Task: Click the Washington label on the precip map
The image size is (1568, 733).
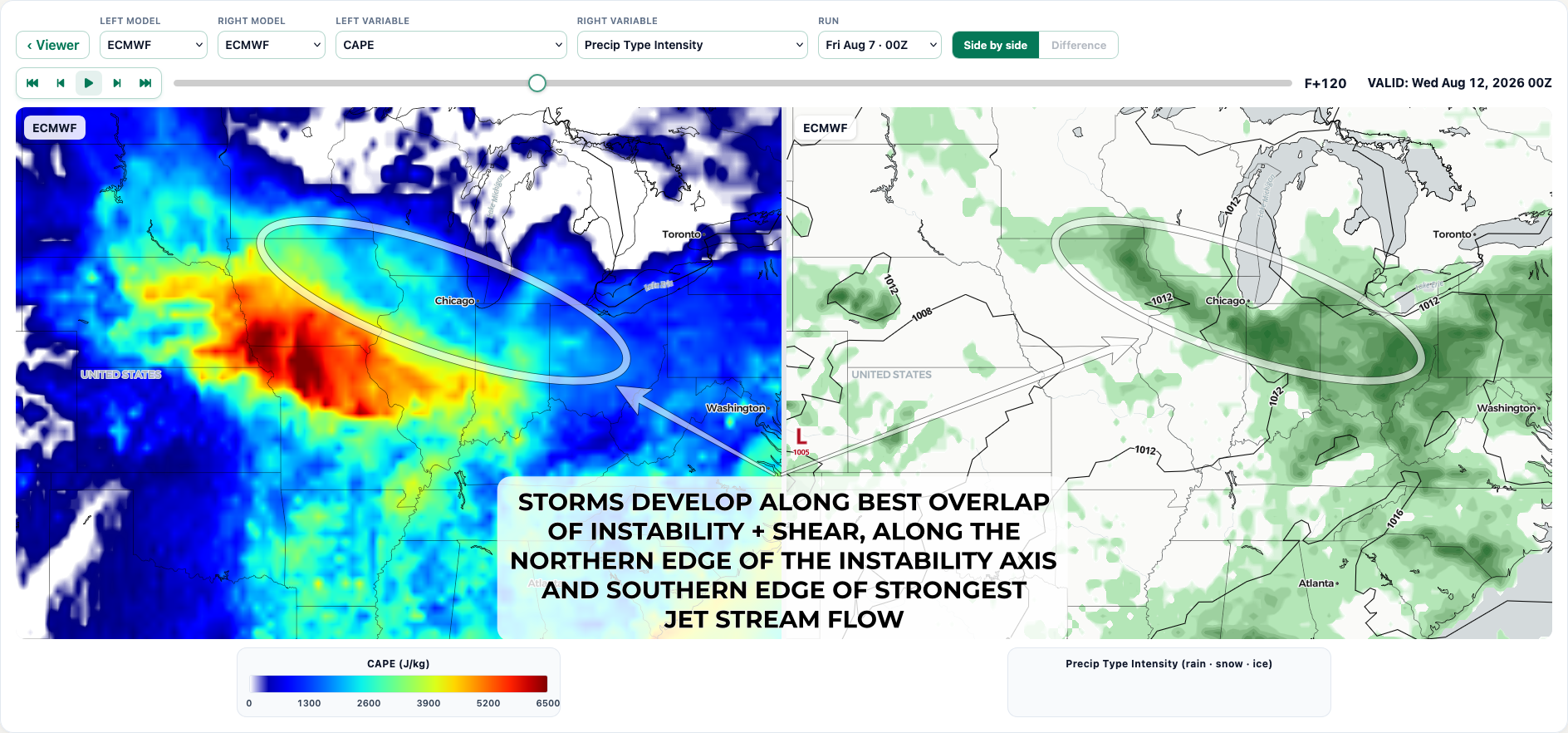Action: 1507,408
